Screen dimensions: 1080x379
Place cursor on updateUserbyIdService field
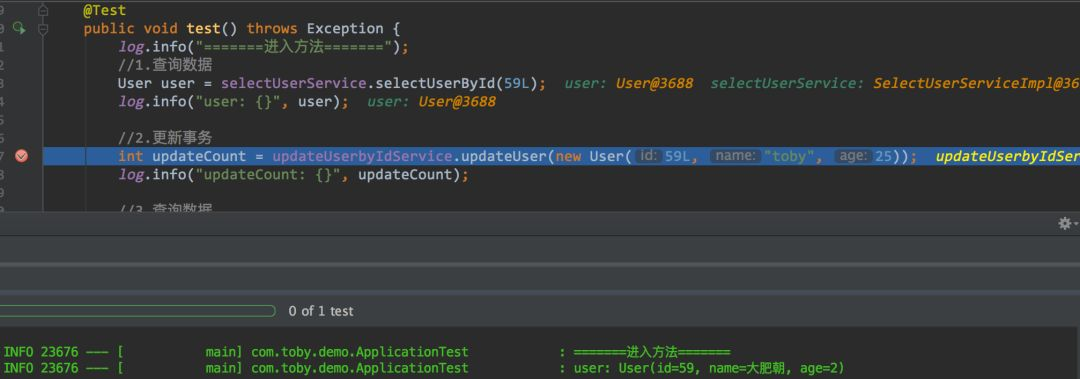(362, 156)
